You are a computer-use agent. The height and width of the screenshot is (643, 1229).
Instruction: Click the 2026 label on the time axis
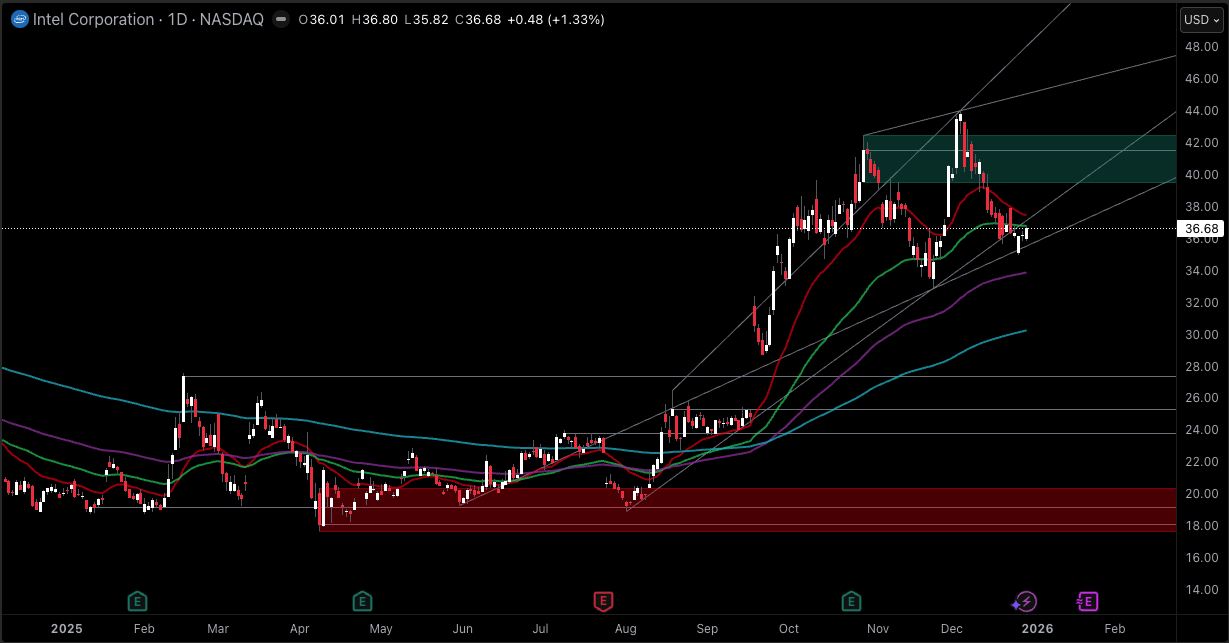[1037, 628]
